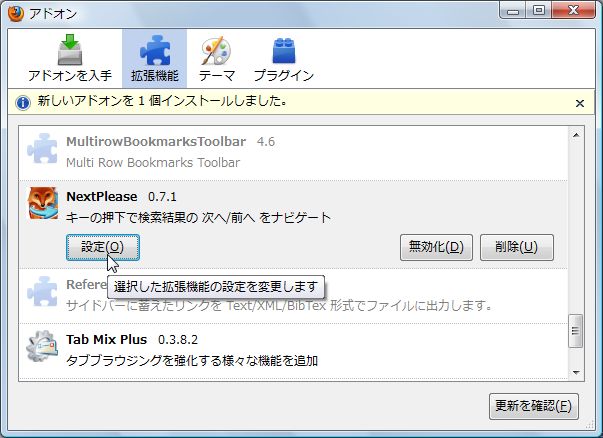
Task: Click the NextPlease fox icon
Action: [43, 203]
